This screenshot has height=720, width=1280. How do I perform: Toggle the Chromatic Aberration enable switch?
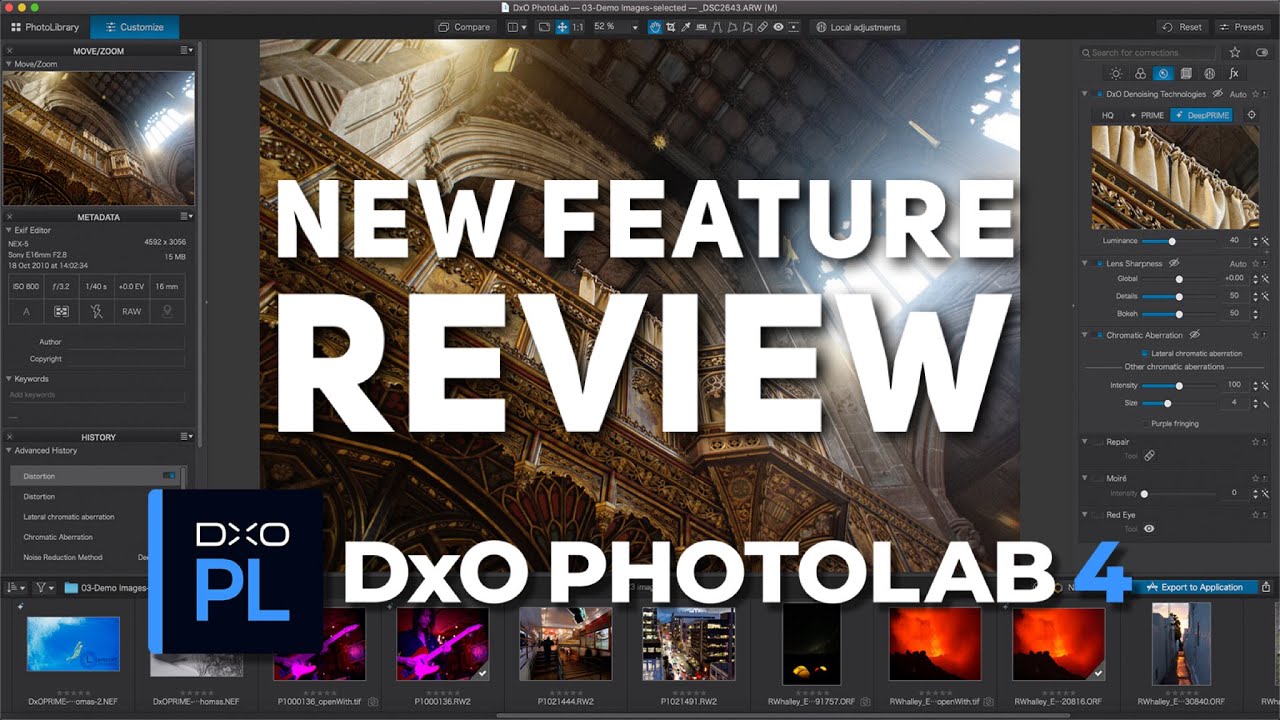pos(1099,335)
